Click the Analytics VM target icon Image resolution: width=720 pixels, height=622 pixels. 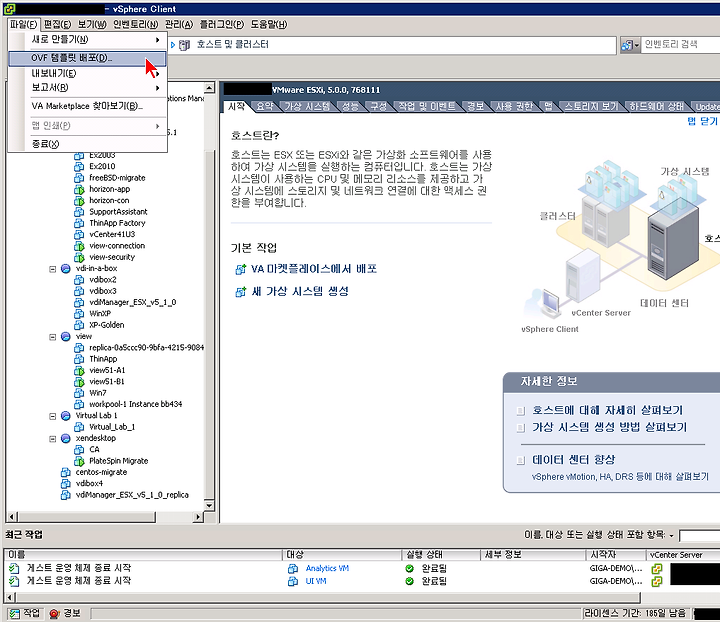[x=292, y=569]
